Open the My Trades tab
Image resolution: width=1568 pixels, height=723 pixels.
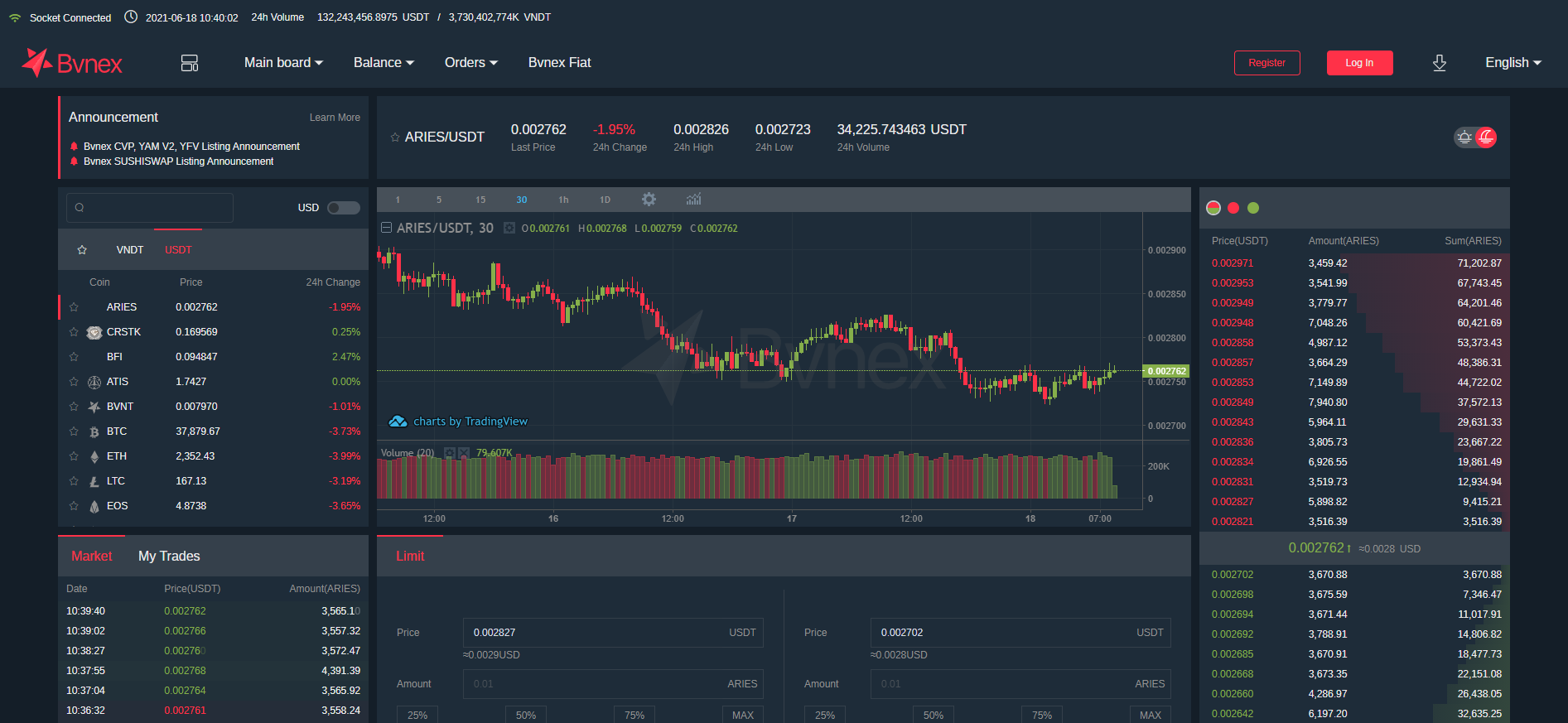click(x=169, y=557)
